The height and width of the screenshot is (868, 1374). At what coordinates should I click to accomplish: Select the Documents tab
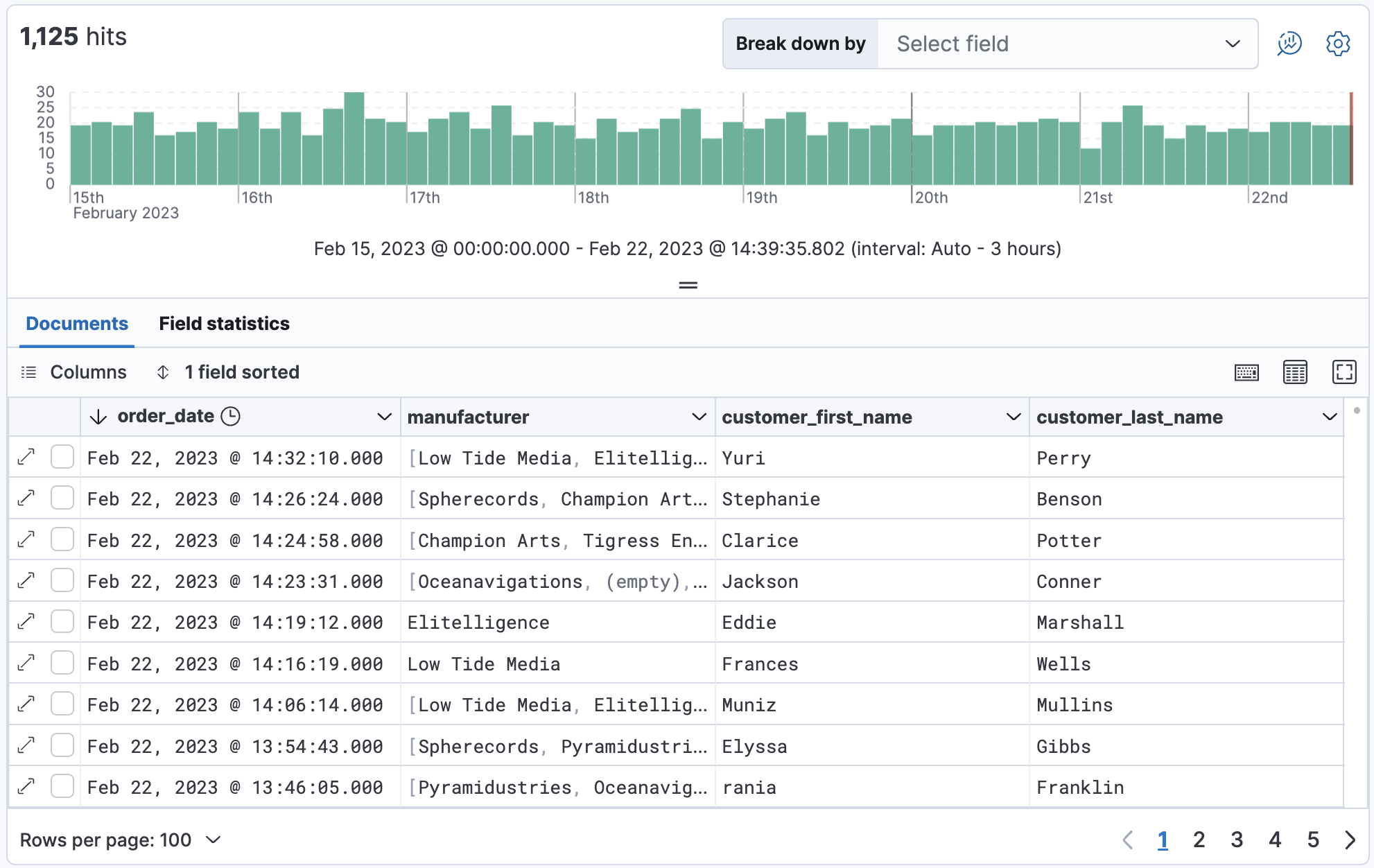pyautogui.click(x=77, y=324)
